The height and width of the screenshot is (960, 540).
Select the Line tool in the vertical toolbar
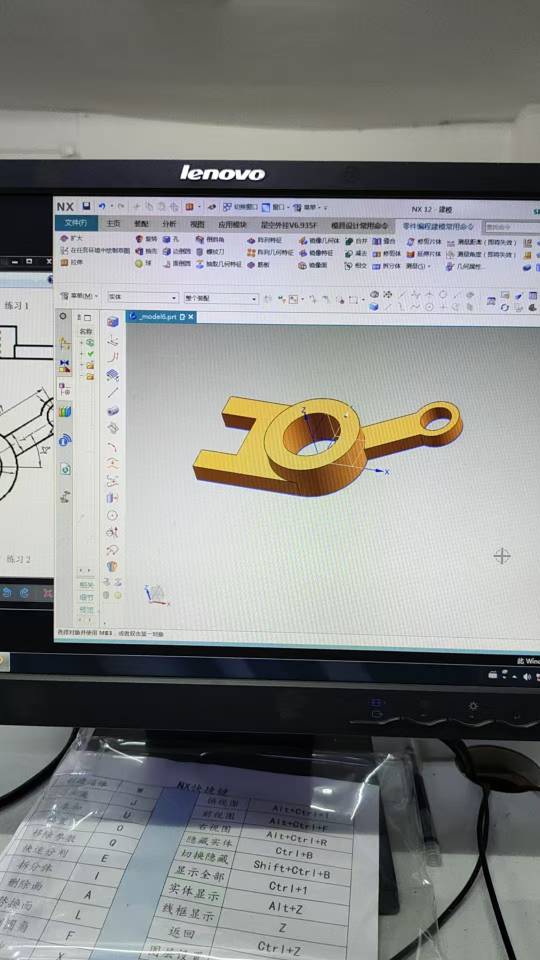113,392
